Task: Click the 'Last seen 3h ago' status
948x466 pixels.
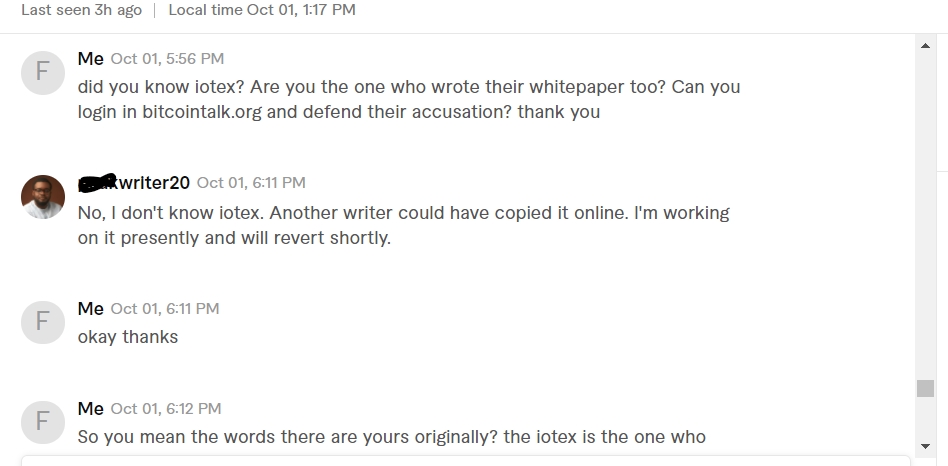Action: [82, 10]
